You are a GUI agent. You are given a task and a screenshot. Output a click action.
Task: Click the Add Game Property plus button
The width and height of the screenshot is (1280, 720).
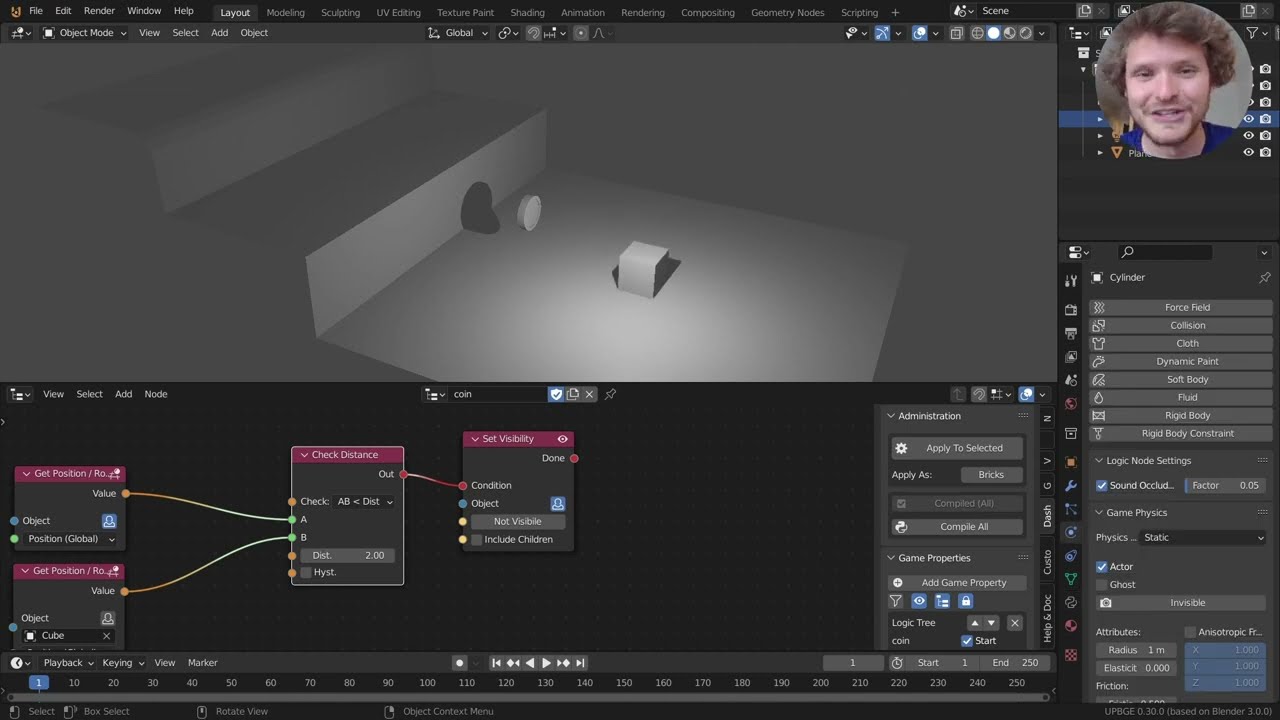point(898,583)
